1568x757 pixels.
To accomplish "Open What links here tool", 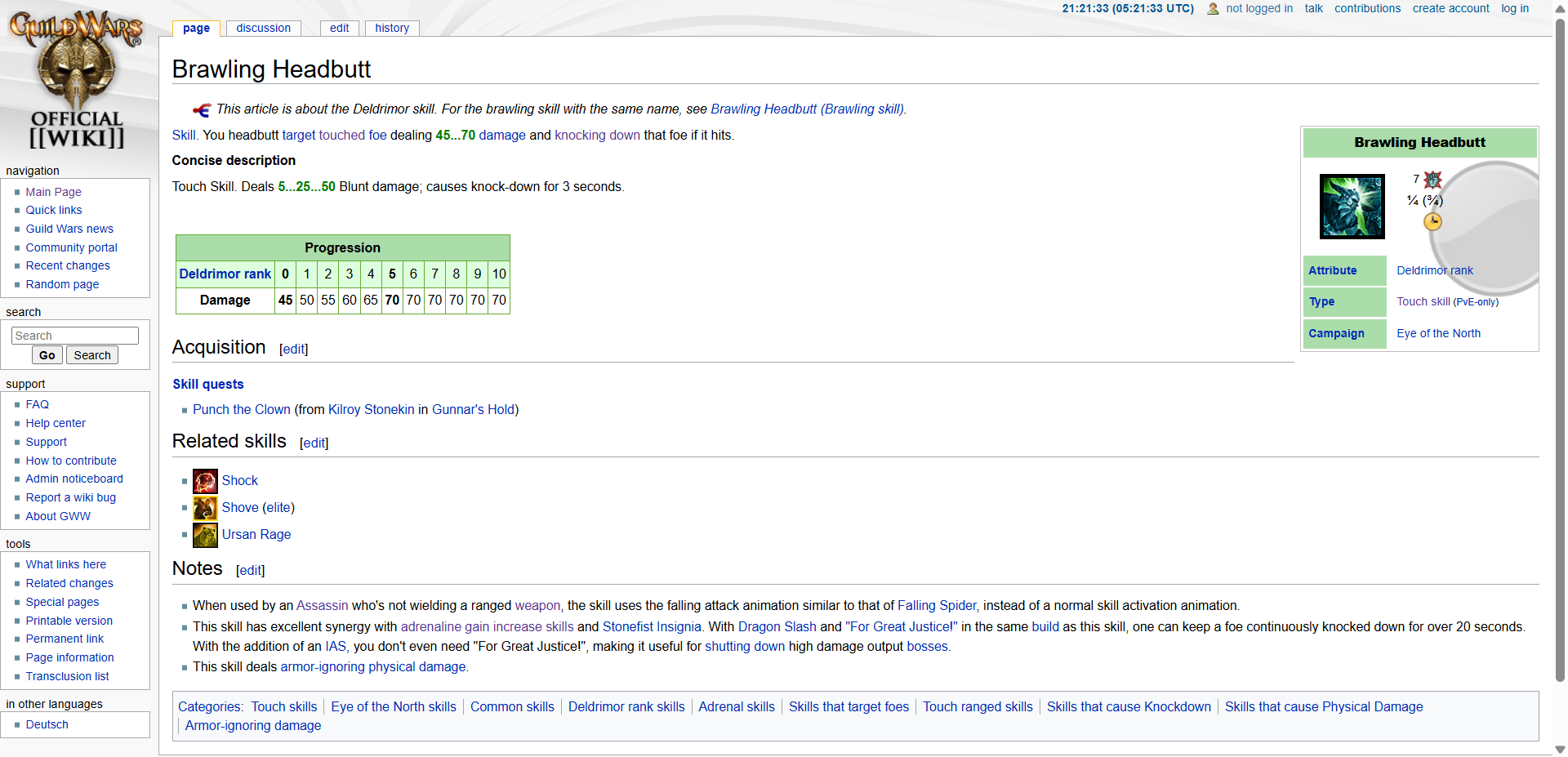I will (65, 564).
